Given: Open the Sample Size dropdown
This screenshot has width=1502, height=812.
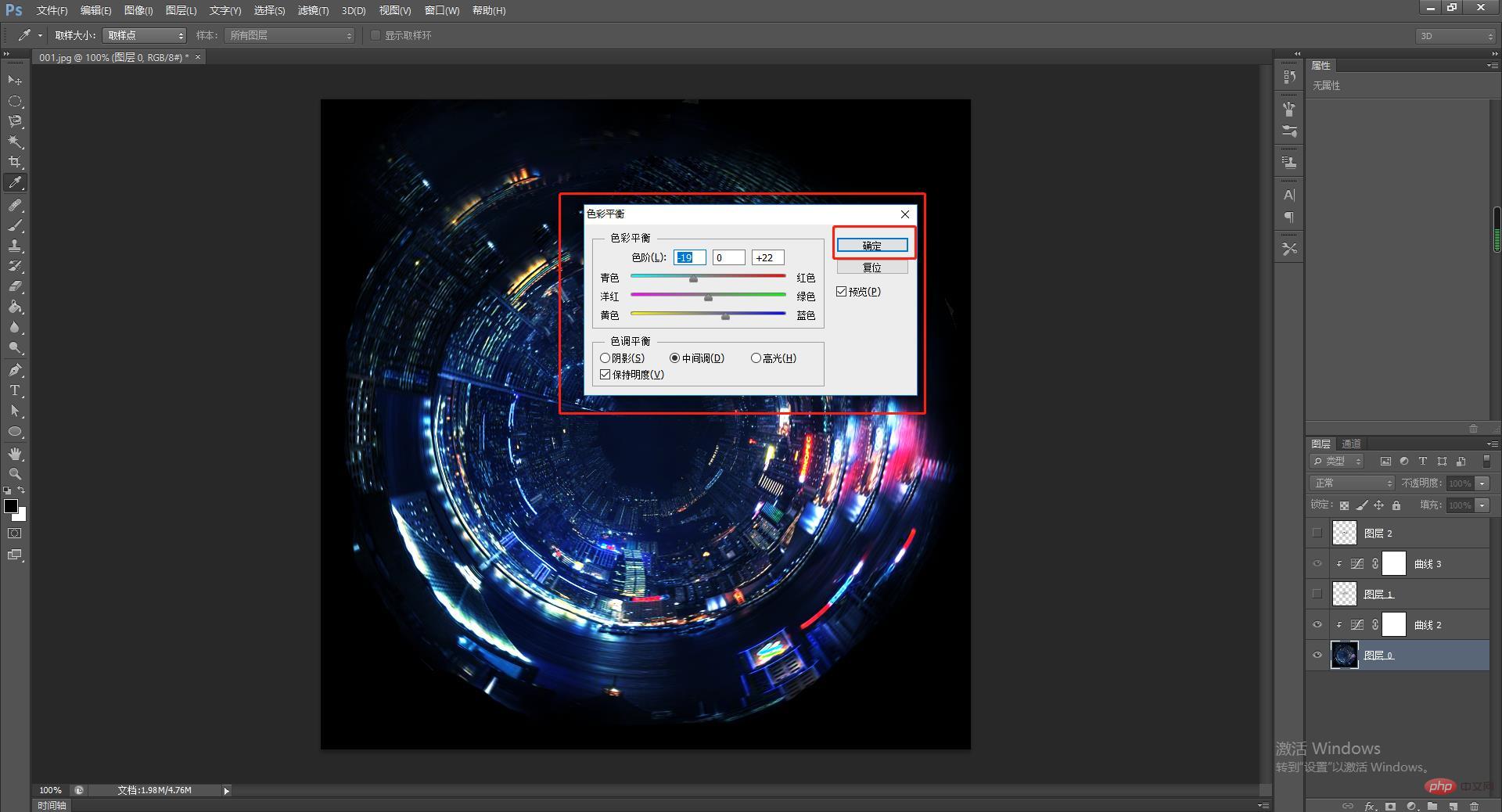Looking at the screenshot, I should click(145, 35).
